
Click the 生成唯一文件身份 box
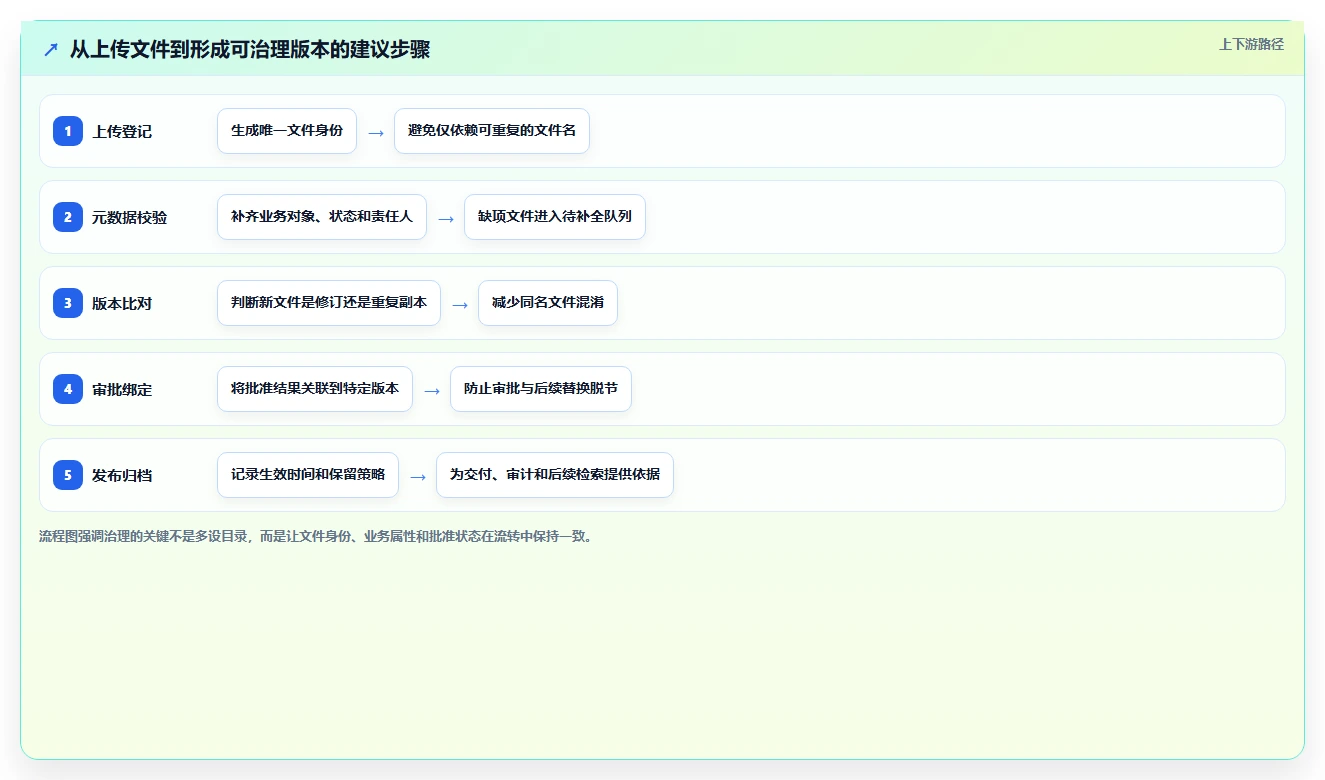[287, 131]
